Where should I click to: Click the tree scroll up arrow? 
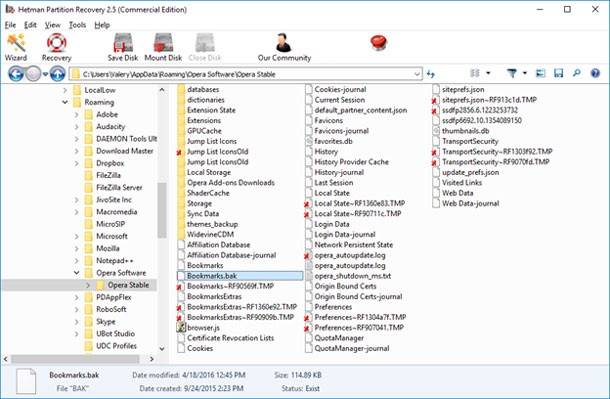tap(162, 90)
